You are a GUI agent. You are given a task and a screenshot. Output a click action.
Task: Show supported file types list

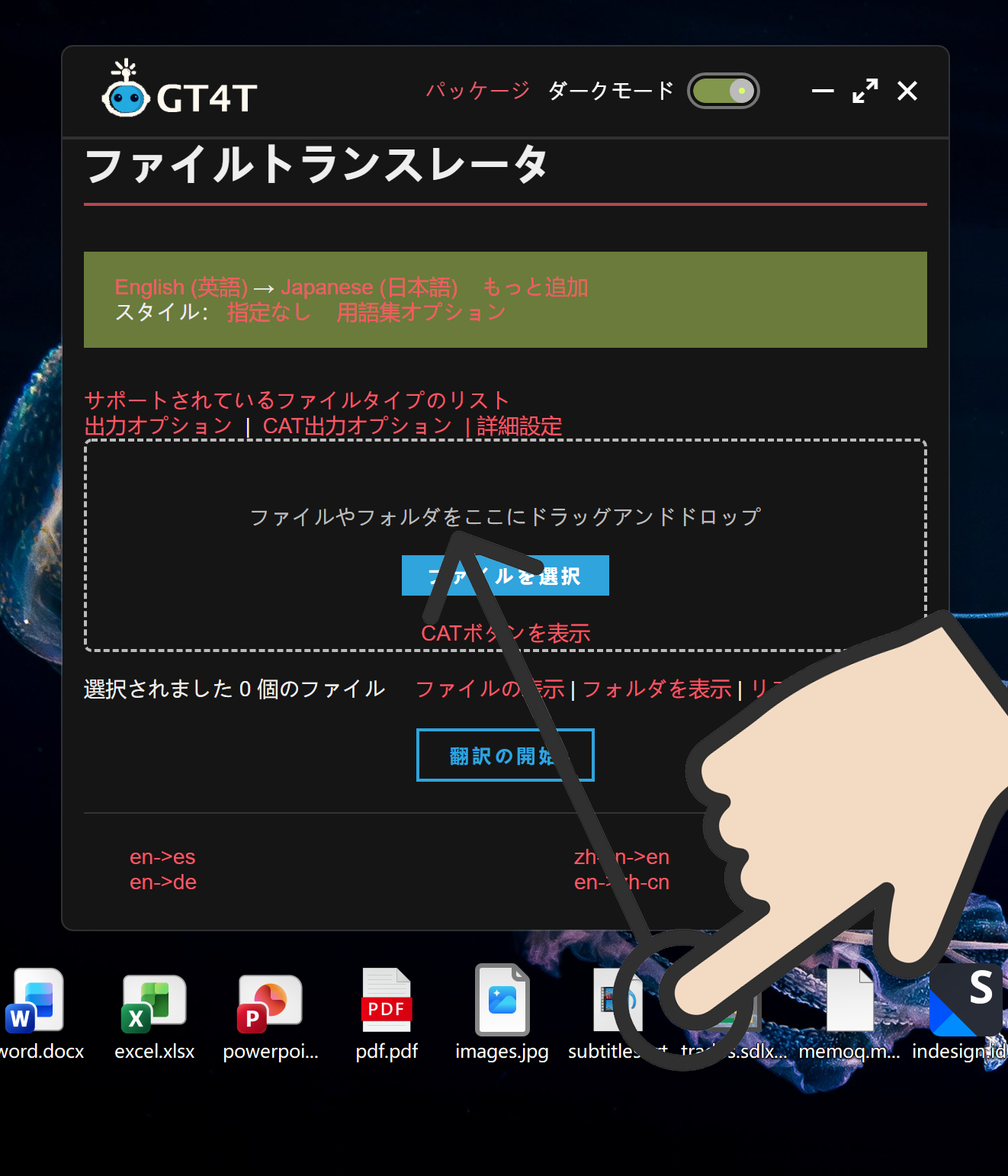[296, 400]
